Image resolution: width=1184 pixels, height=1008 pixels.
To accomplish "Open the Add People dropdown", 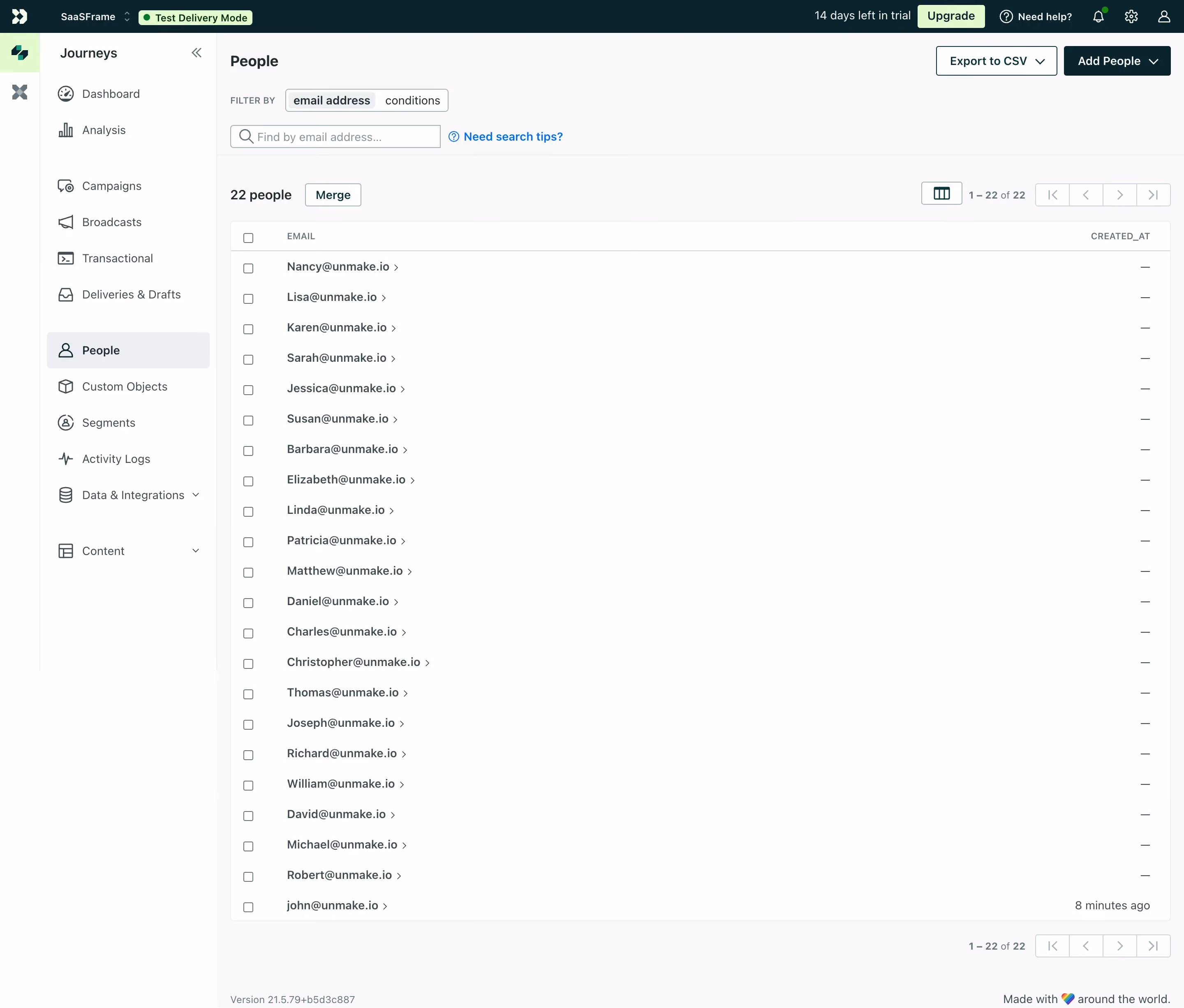I will pos(1117,60).
